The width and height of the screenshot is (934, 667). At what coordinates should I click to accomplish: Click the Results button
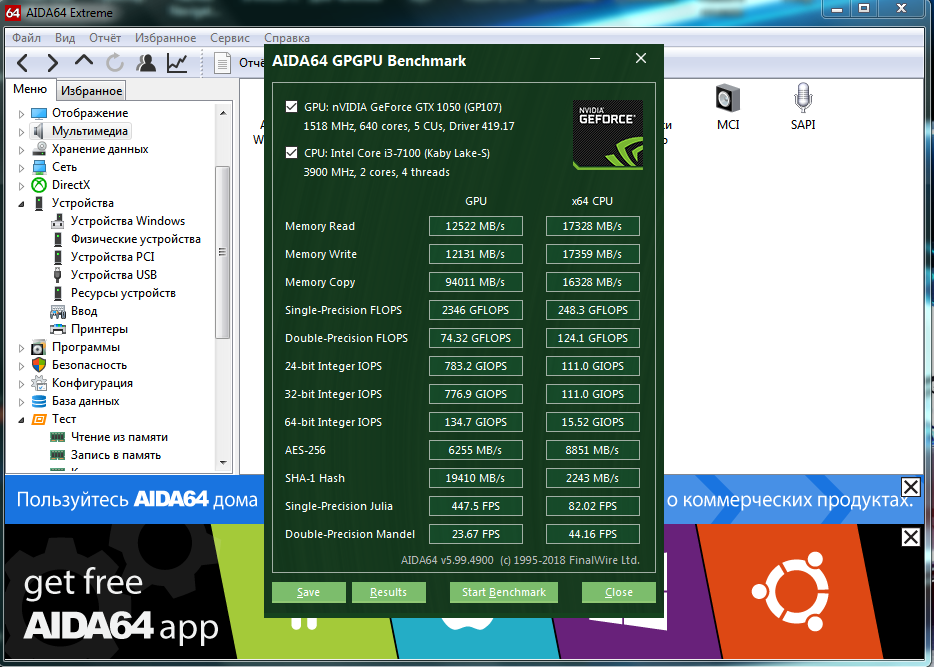point(388,592)
